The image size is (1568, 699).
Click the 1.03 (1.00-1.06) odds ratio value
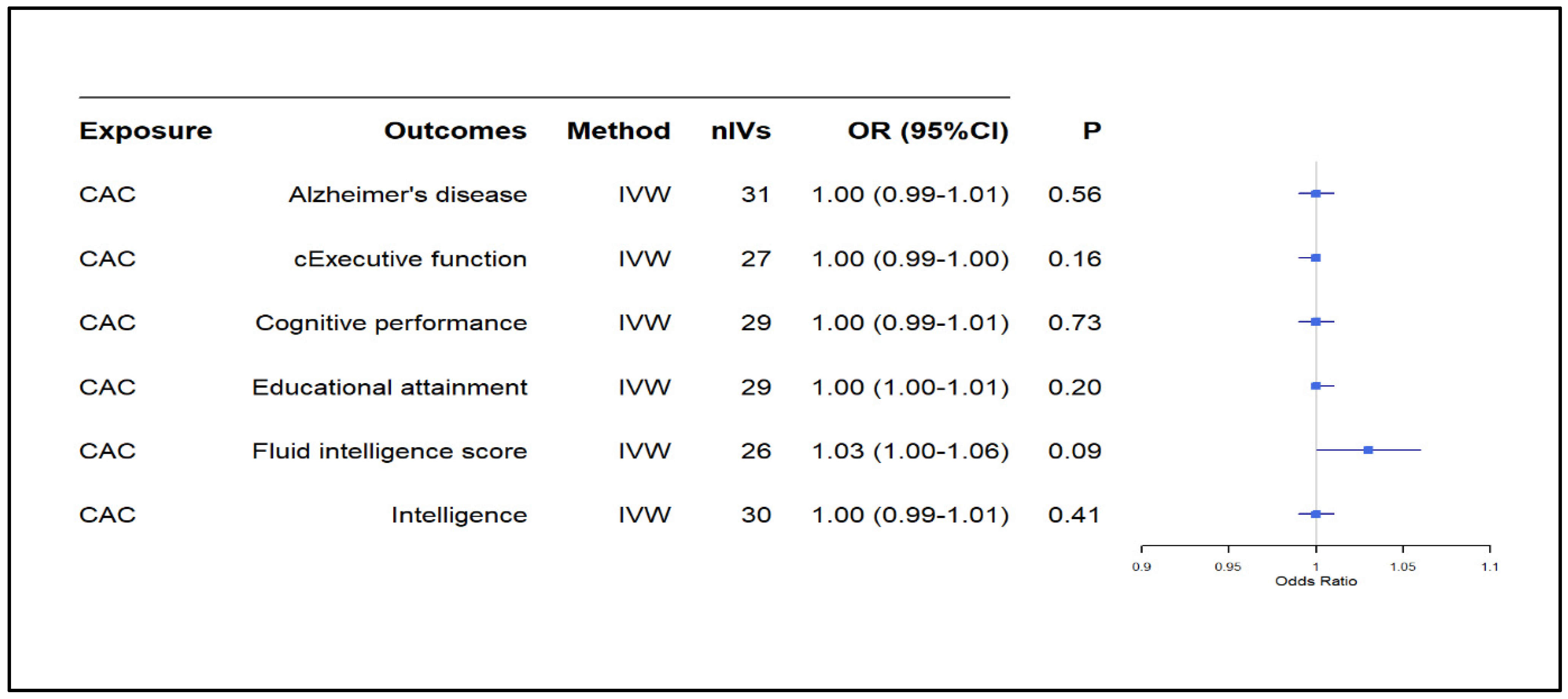[910, 451]
